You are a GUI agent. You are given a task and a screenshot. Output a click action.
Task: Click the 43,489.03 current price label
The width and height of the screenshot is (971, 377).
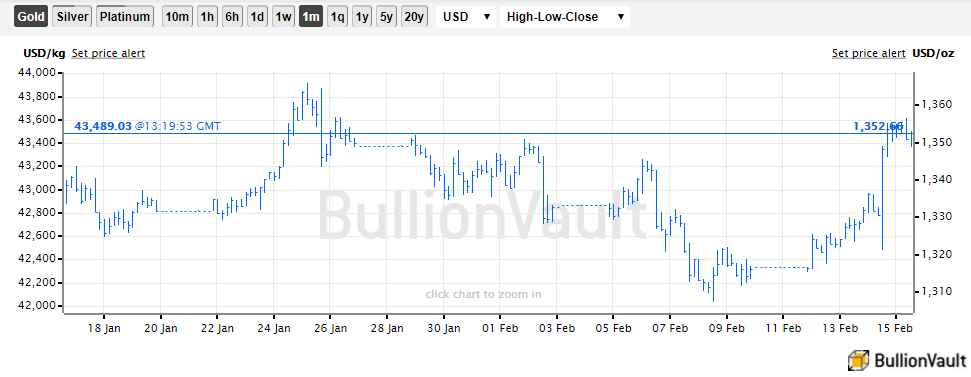point(102,126)
